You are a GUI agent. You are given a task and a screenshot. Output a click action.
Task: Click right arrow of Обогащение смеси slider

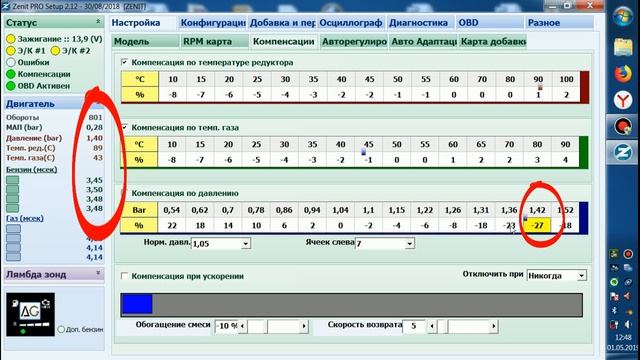click(x=304, y=326)
